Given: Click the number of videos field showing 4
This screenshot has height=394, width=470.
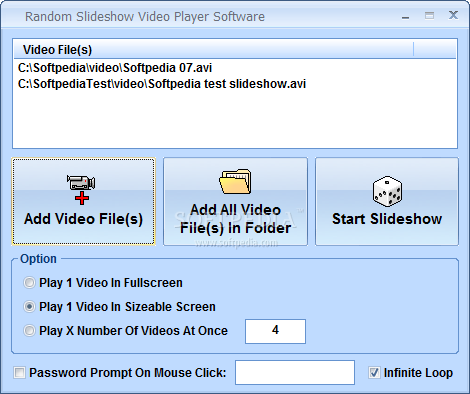Looking at the screenshot, I should pyautogui.click(x=275, y=331).
